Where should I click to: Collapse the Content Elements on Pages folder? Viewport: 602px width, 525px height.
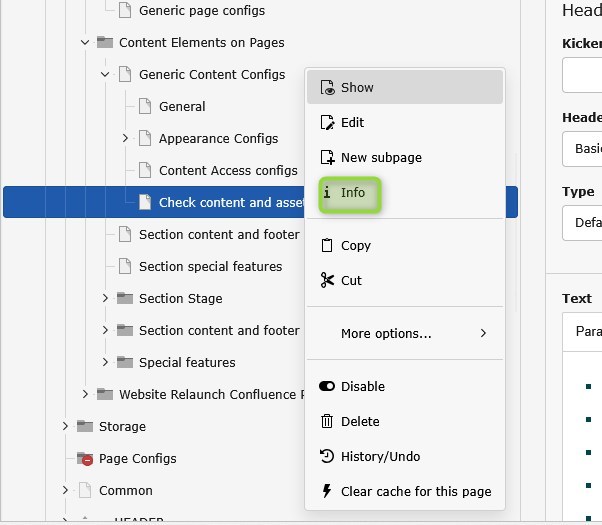85,42
